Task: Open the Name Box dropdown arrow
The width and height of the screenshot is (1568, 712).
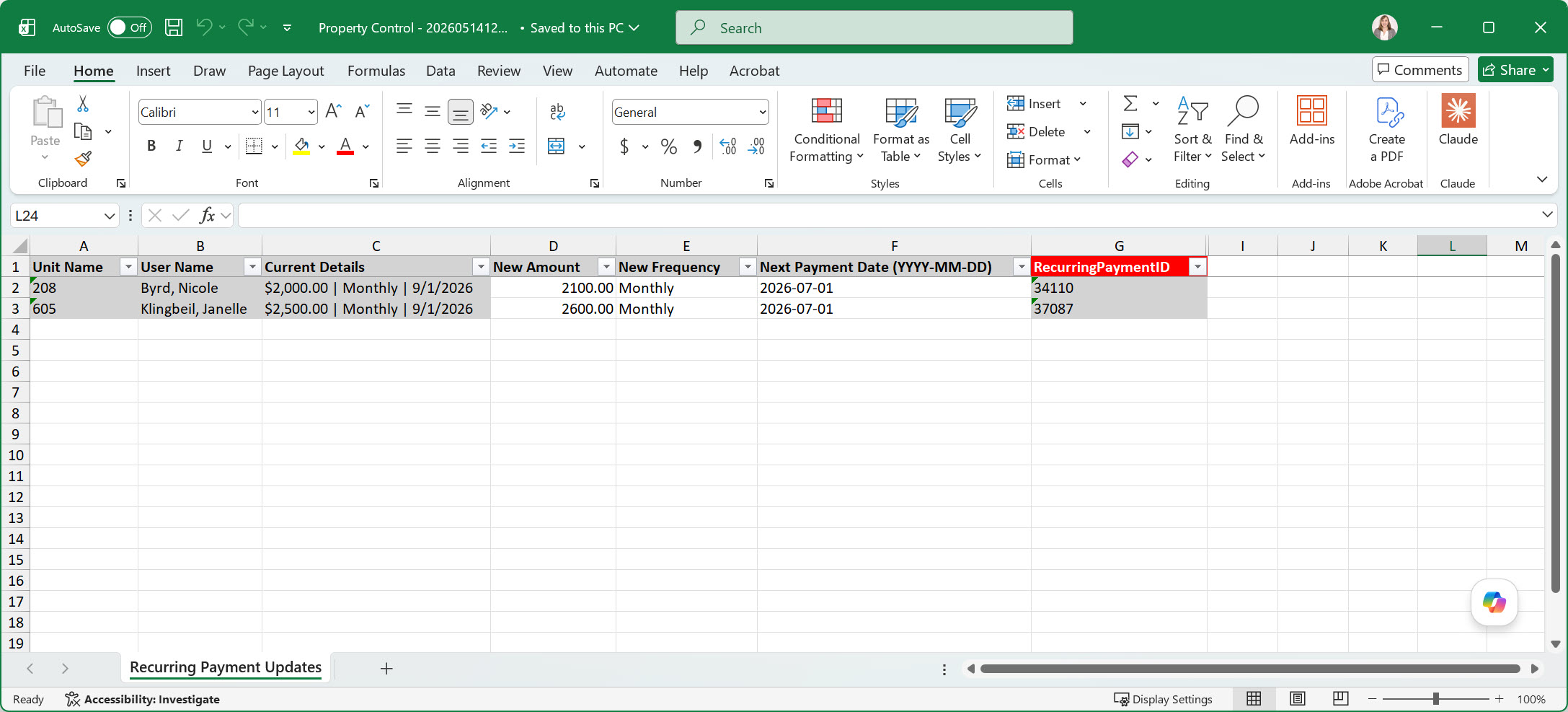Action: coord(110,216)
